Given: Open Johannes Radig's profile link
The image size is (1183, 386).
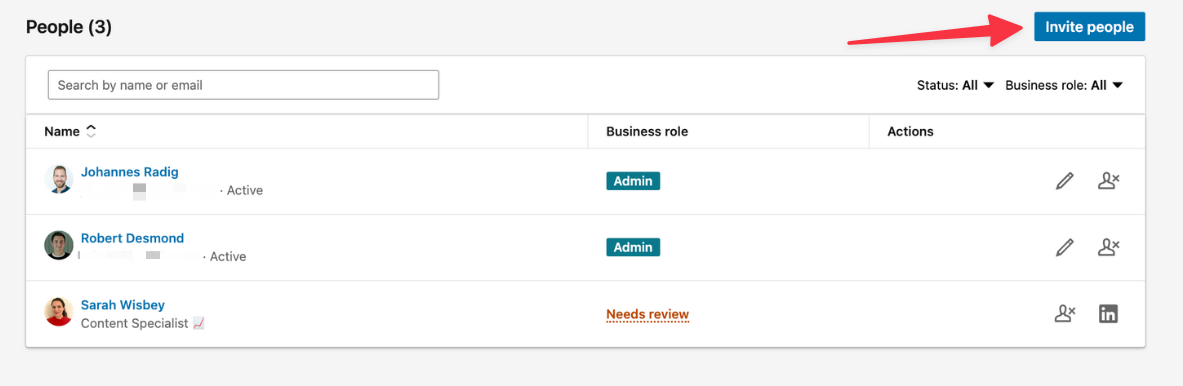Looking at the screenshot, I should 130,172.
